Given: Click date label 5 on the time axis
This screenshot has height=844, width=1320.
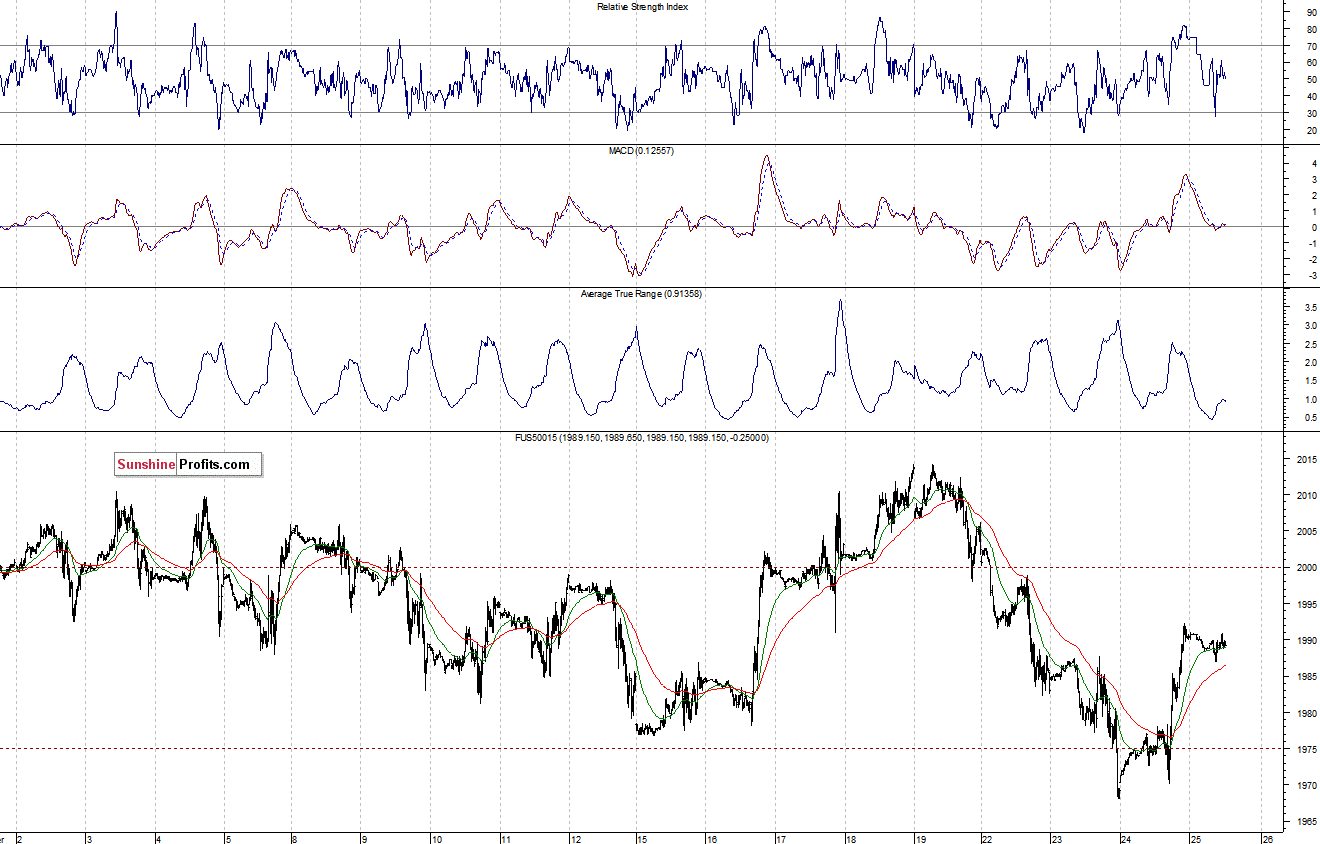Looking at the screenshot, I should pos(227,838).
